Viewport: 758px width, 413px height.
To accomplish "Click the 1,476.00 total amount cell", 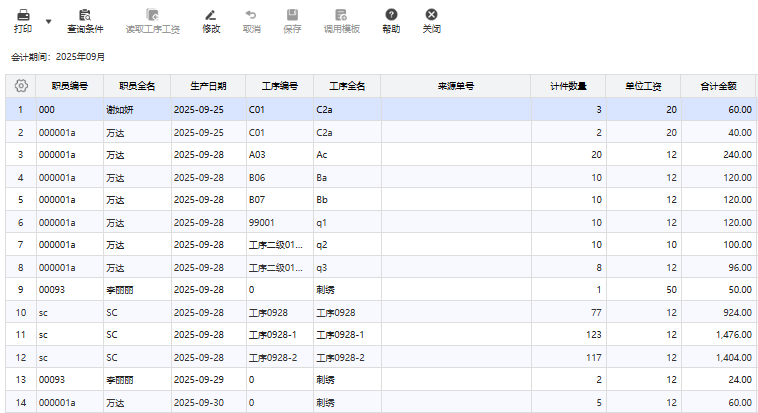I will [718, 334].
